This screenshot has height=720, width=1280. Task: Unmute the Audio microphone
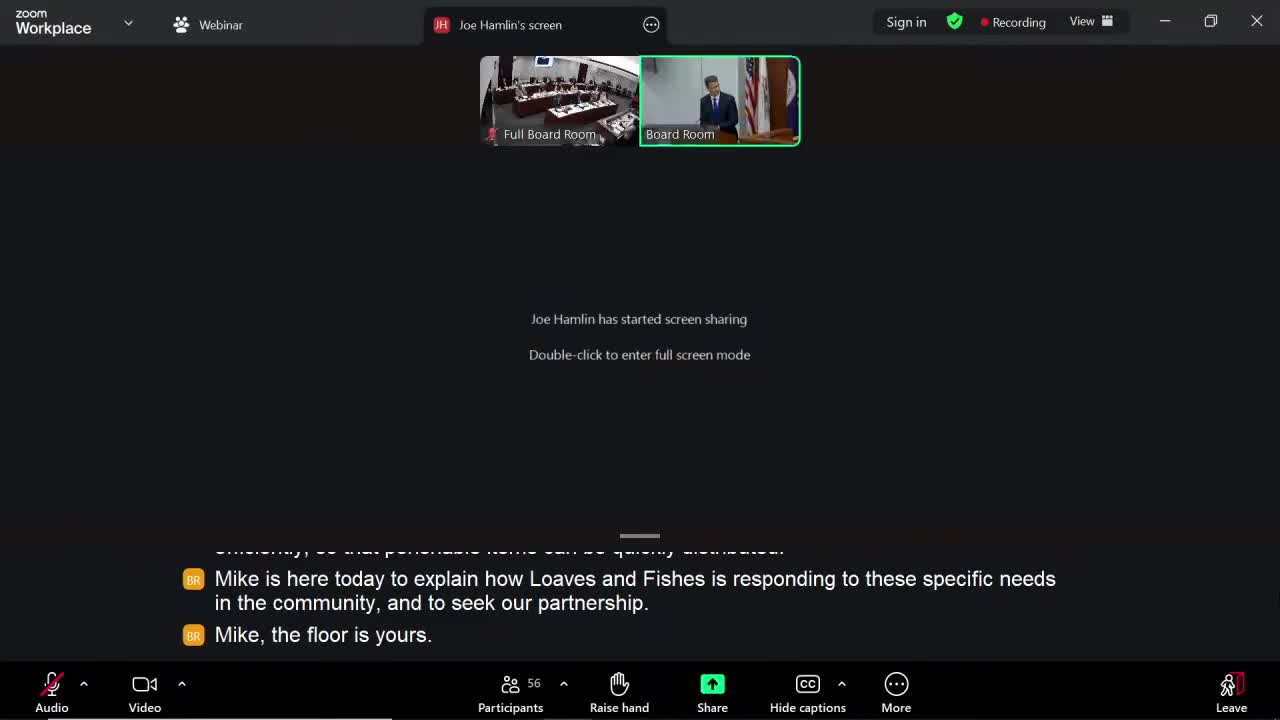click(x=52, y=692)
